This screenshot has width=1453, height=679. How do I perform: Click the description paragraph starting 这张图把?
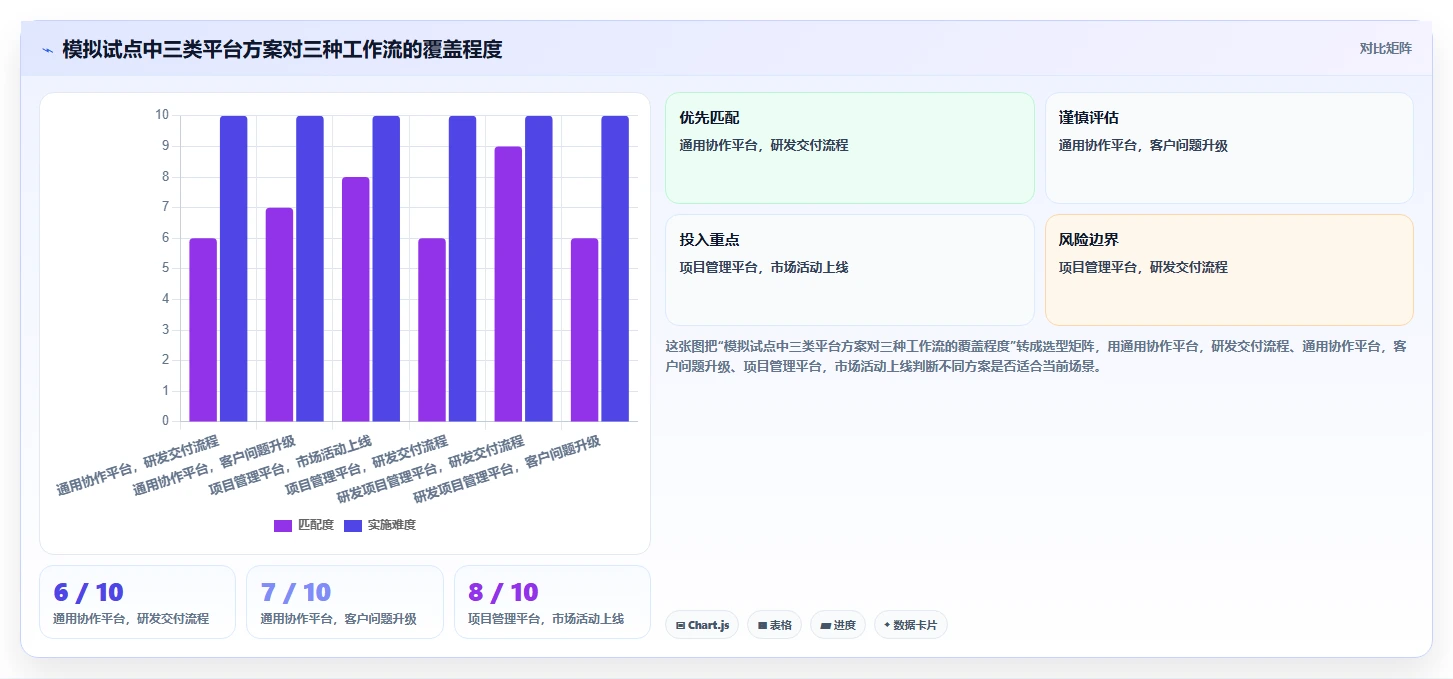click(x=1037, y=356)
